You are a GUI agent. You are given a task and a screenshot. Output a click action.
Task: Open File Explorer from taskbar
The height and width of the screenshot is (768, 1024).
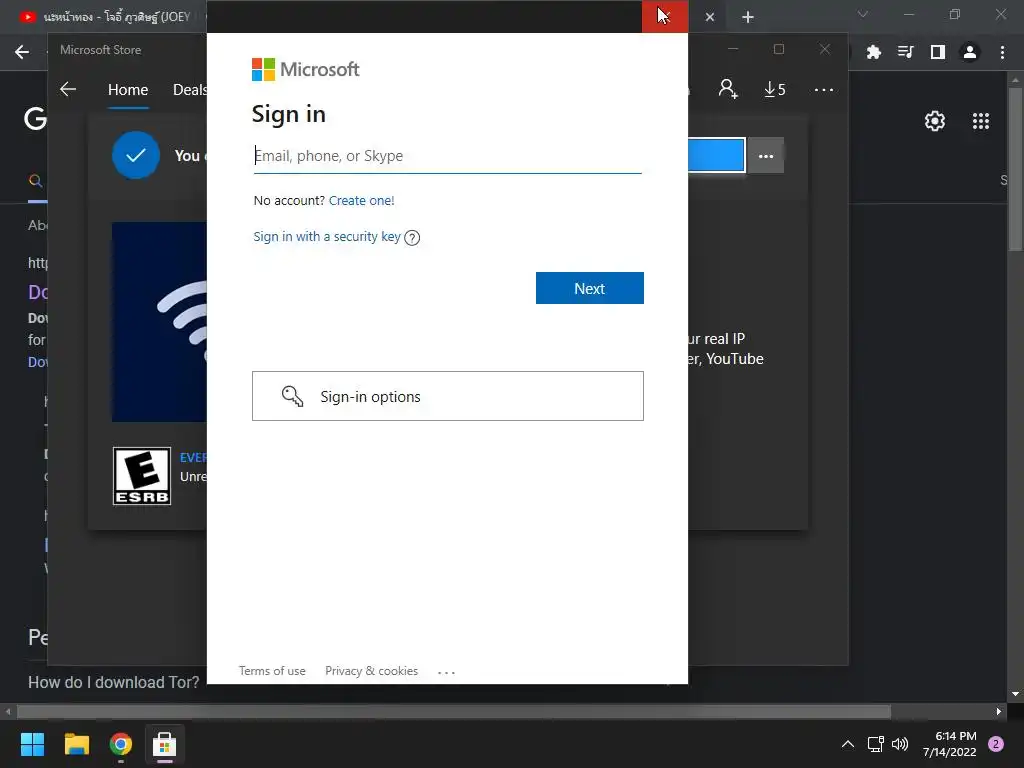76,744
